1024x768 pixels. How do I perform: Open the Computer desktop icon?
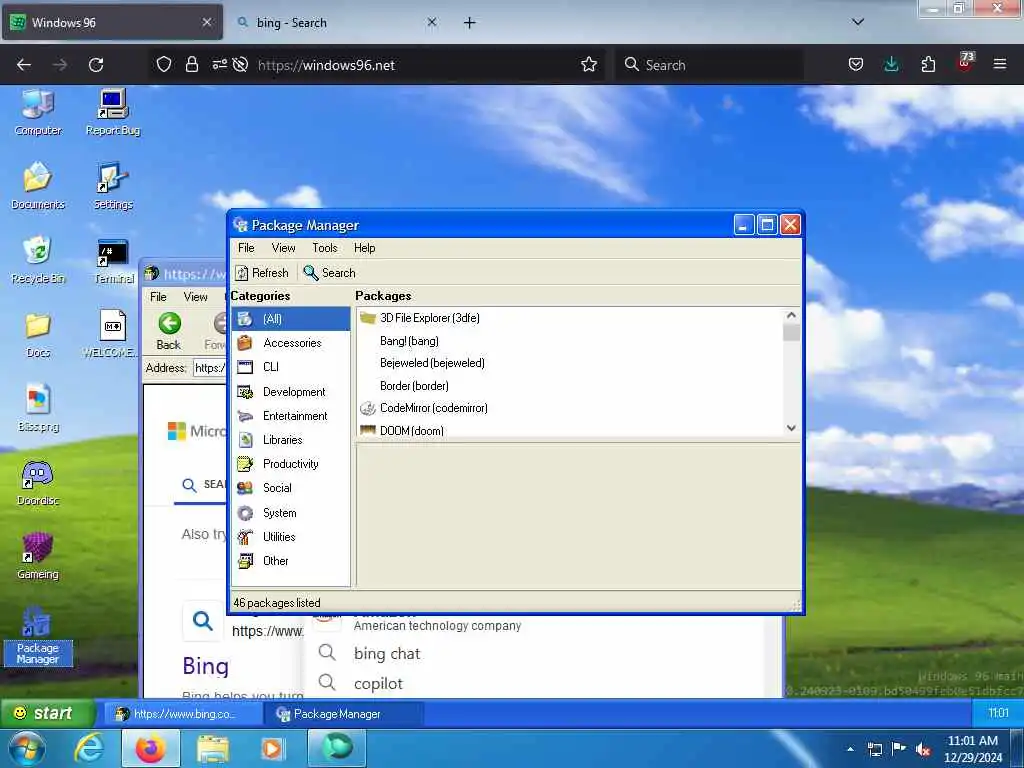point(38,112)
